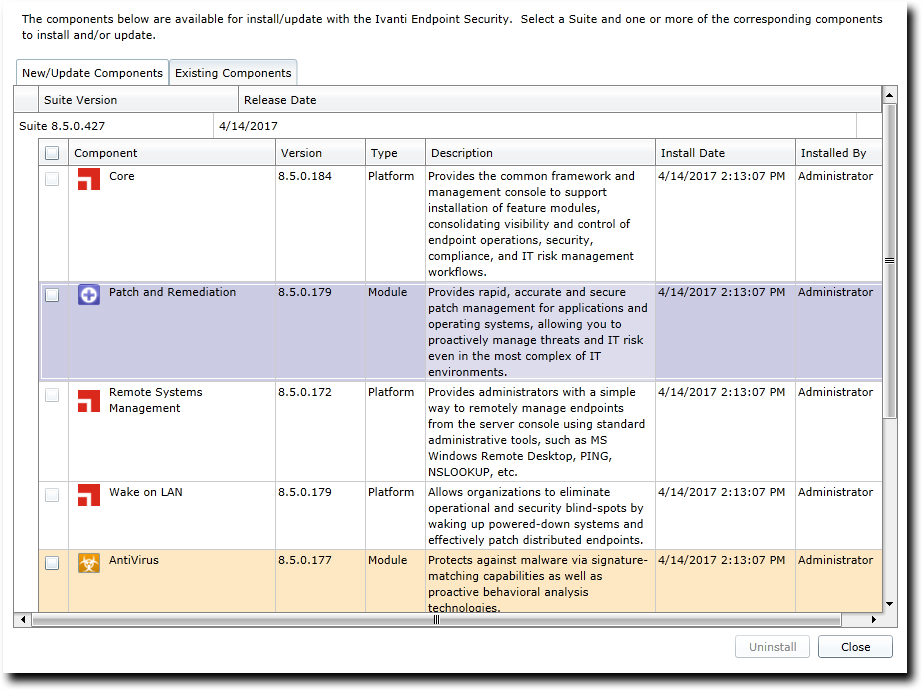Image resolution: width=922 pixels, height=690 pixels.
Task: Check the AntiVirus component checkbox
Action: (53, 561)
